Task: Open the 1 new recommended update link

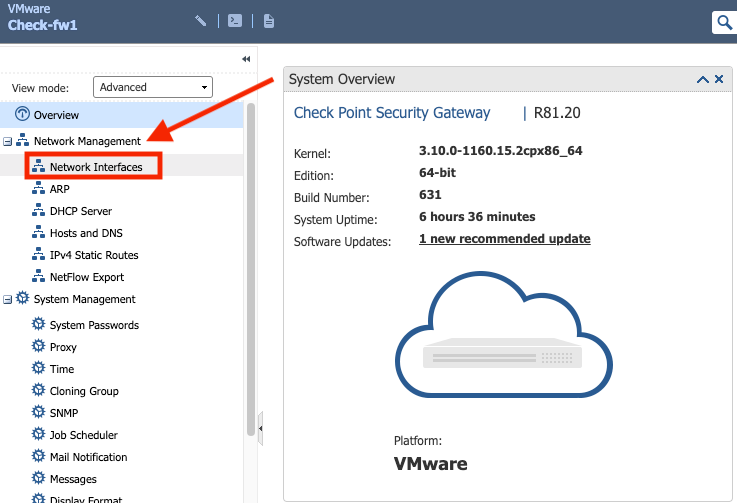Action: [x=504, y=239]
